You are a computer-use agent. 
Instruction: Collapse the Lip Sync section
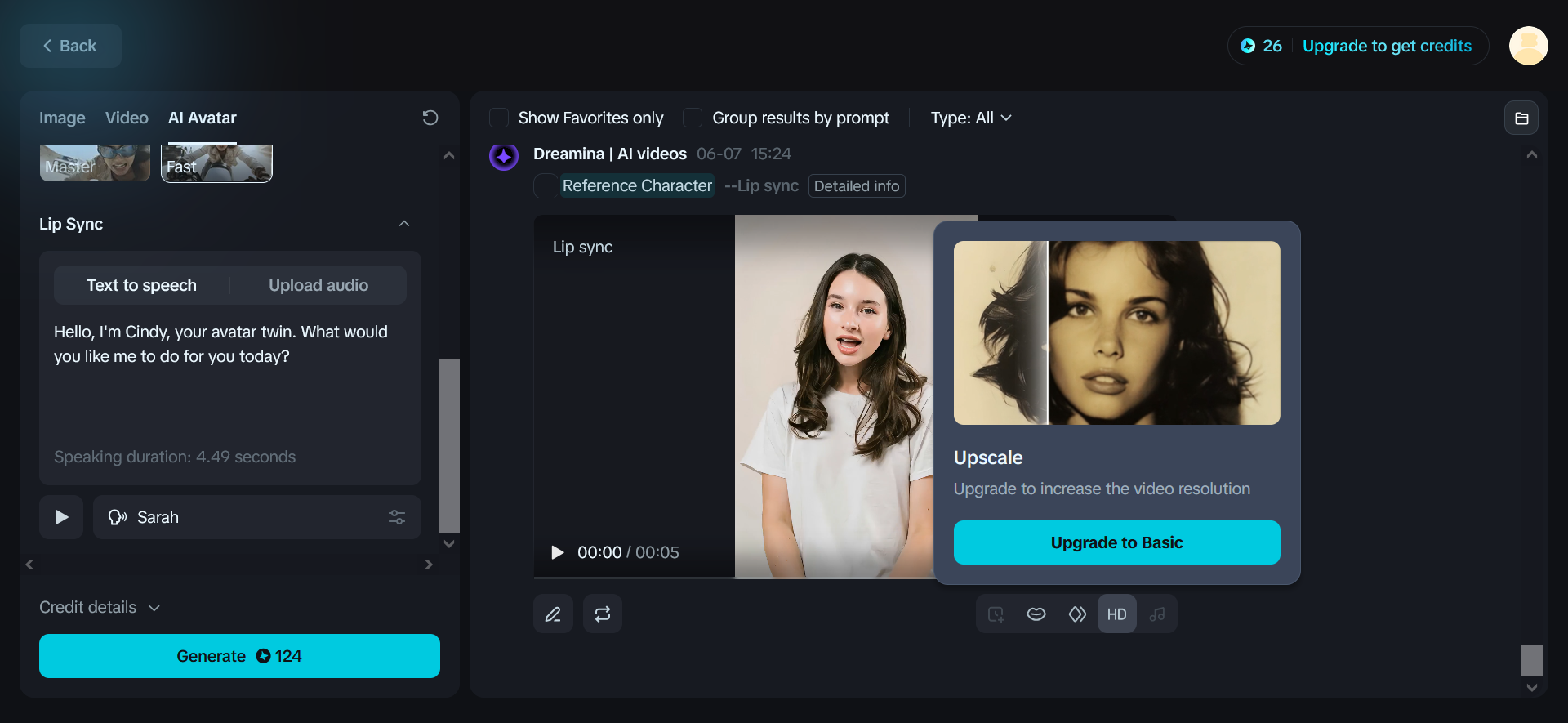(x=403, y=224)
